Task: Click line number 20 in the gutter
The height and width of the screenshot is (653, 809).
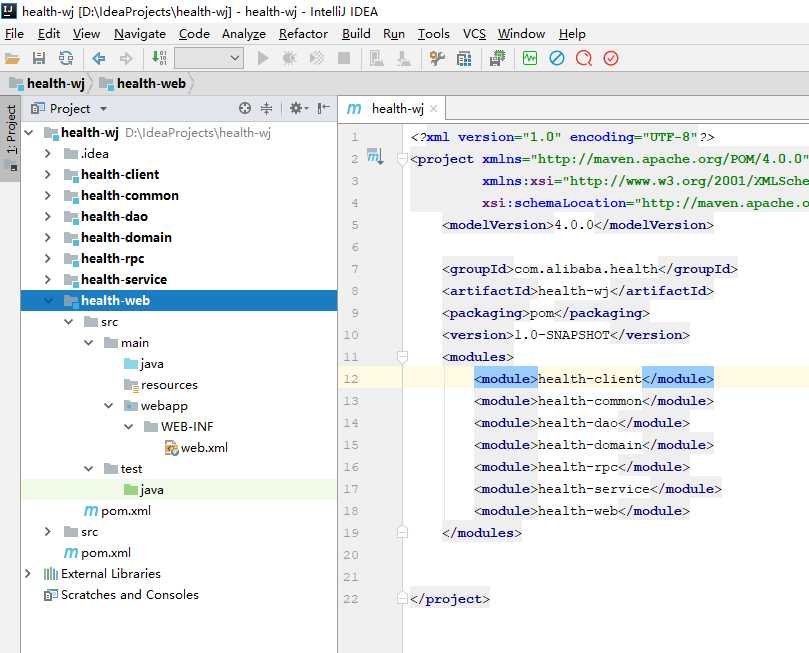Action: (x=351, y=555)
